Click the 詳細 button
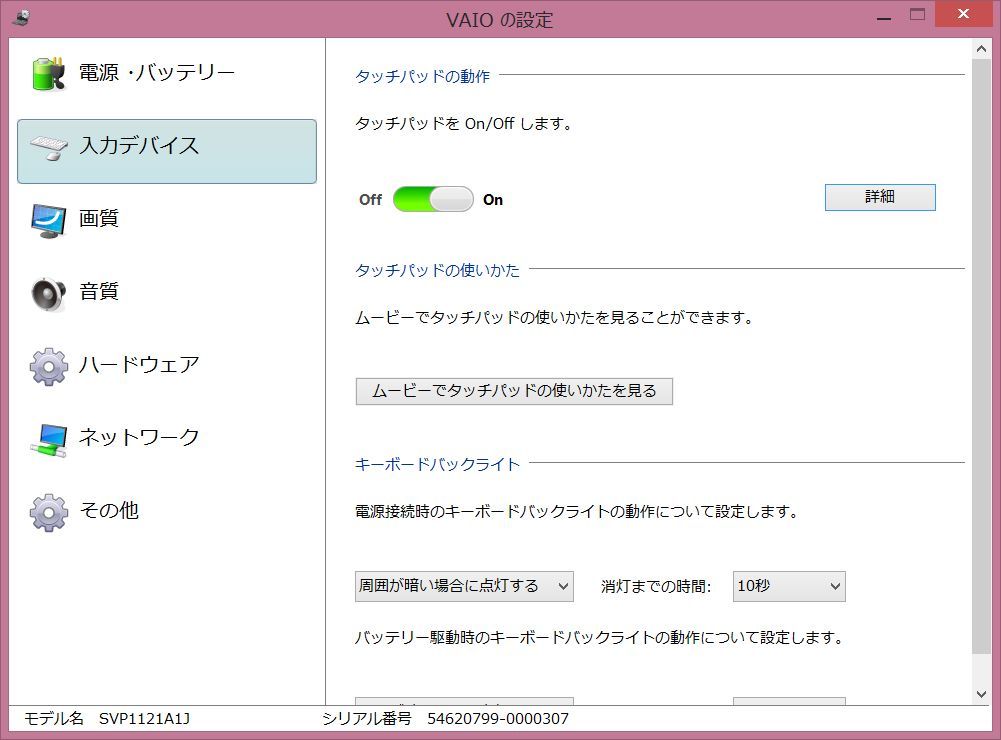The height and width of the screenshot is (740, 1001). pyautogui.click(x=880, y=197)
